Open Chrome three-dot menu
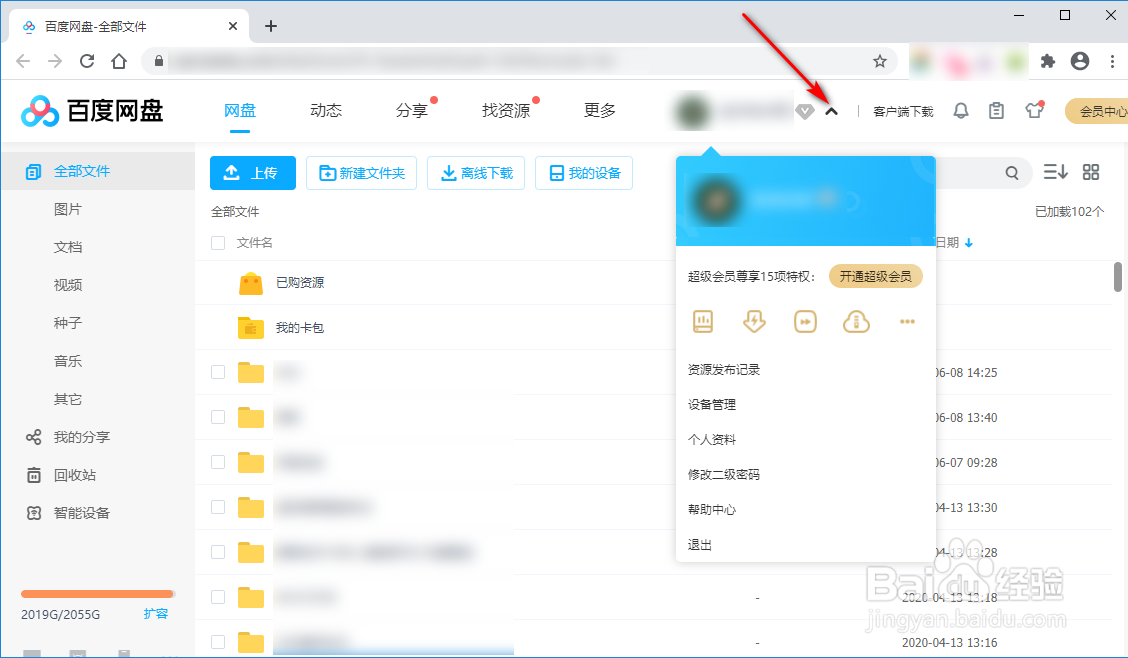This screenshot has height=658, width=1128. pyautogui.click(x=1112, y=61)
